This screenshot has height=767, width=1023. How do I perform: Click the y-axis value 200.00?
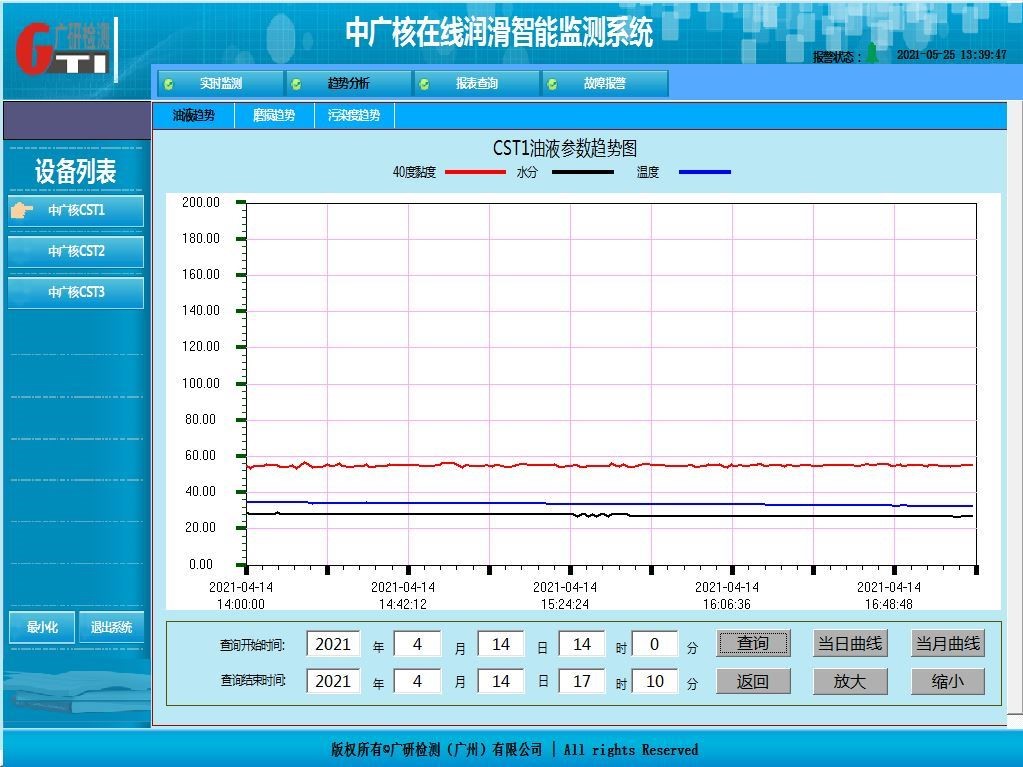click(x=201, y=202)
